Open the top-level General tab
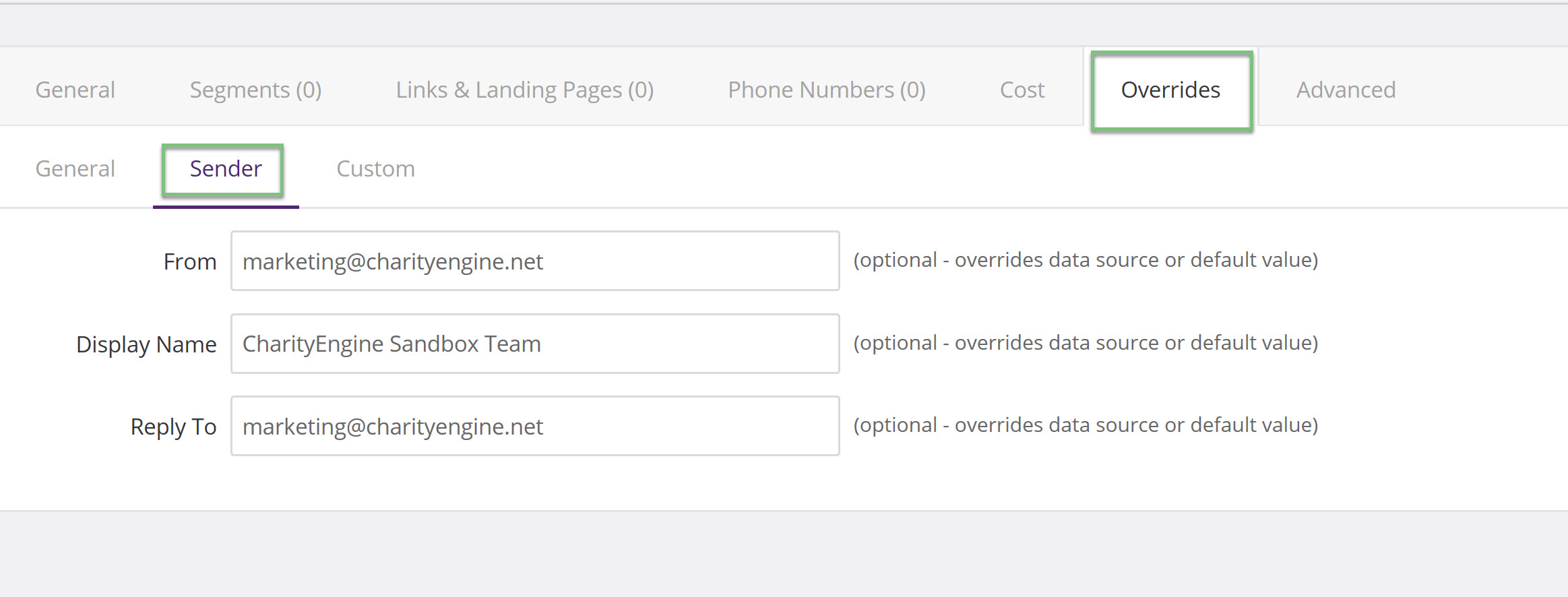Image resolution: width=1568 pixels, height=597 pixels. pos(75,90)
